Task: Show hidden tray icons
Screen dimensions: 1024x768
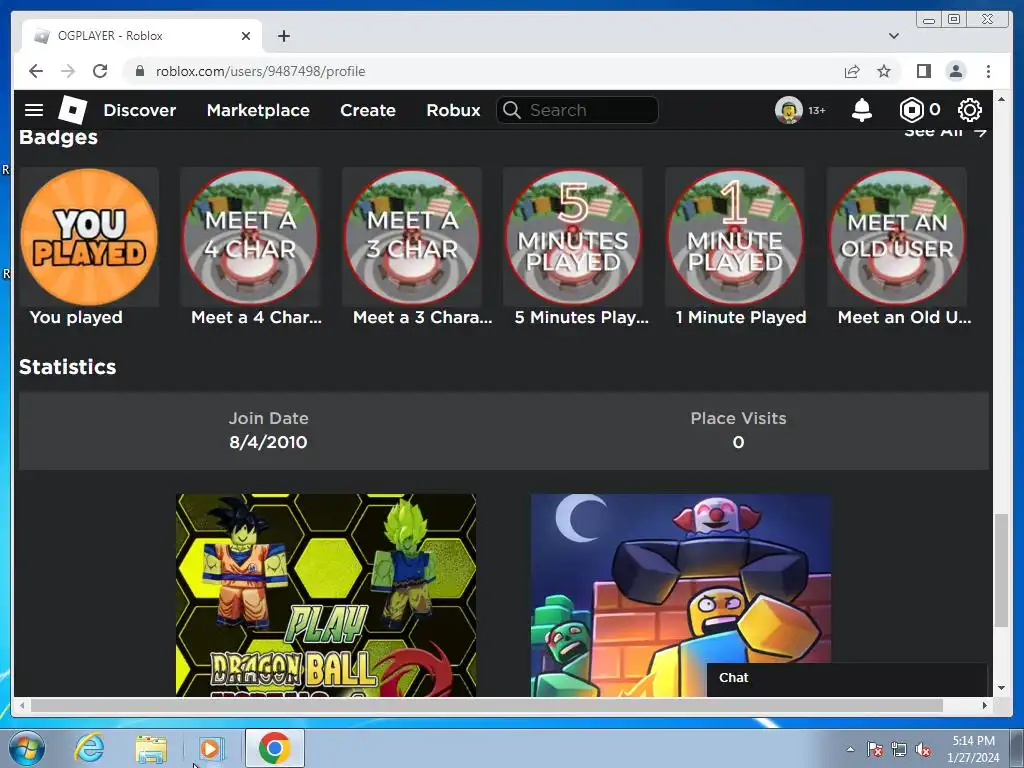Action: tap(850, 749)
